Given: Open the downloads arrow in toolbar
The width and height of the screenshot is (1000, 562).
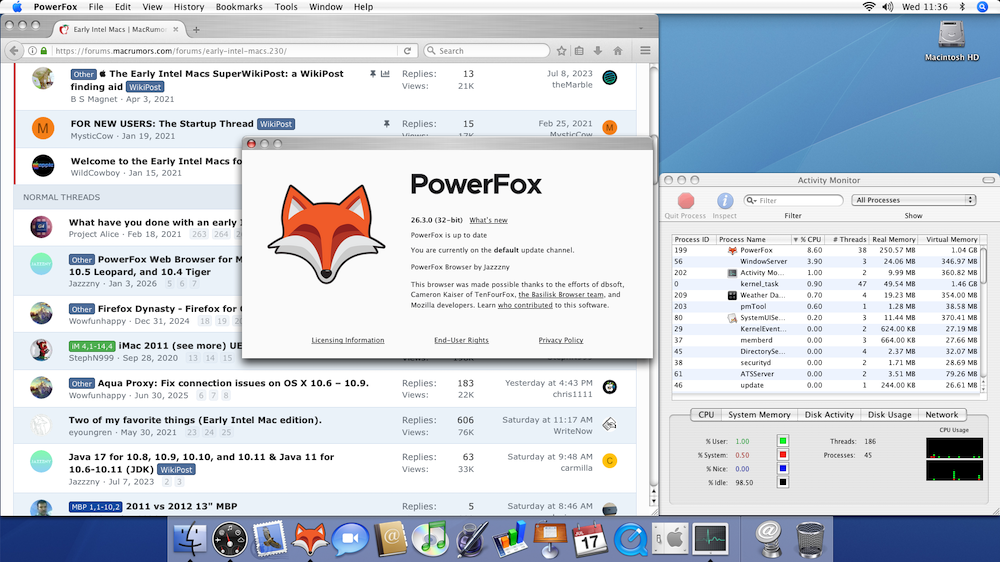Looking at the screenshot, I should pyautogui.click(x=598, y=50).
